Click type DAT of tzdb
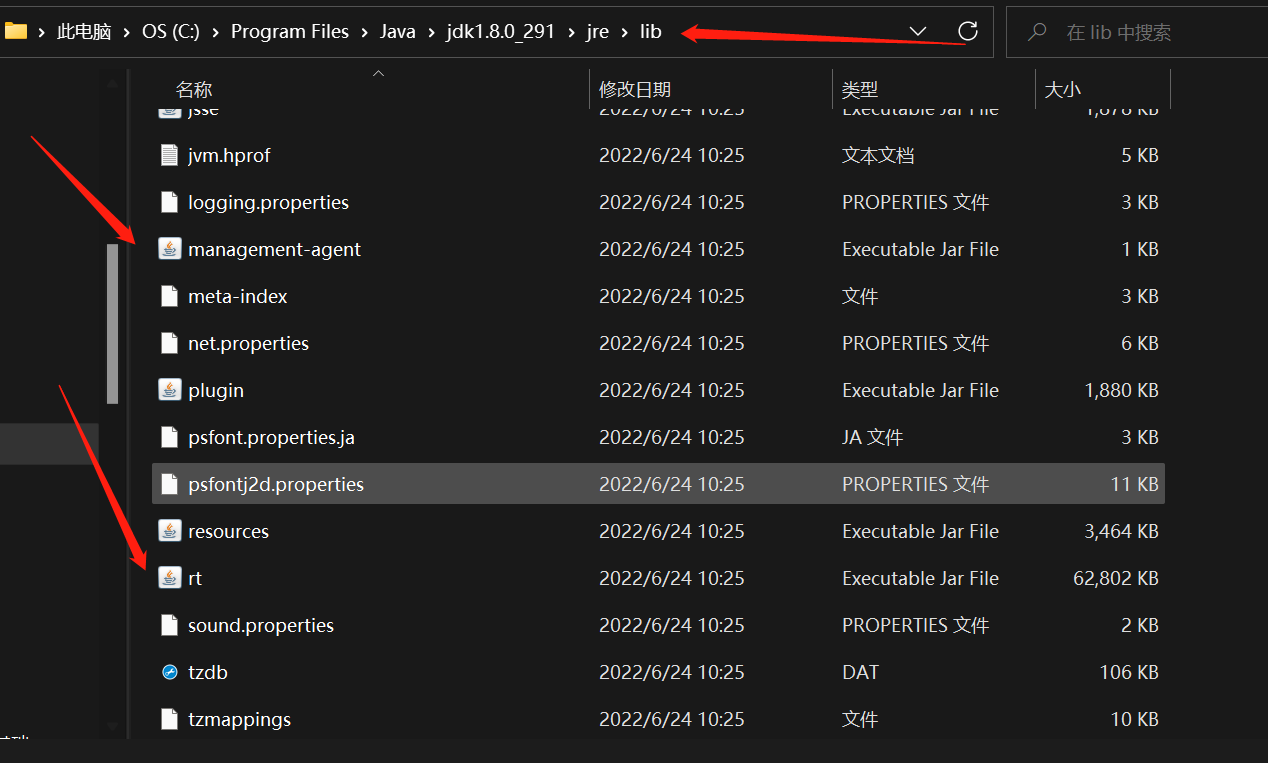Screen dimensions: 1268x763 coord(860,672)
